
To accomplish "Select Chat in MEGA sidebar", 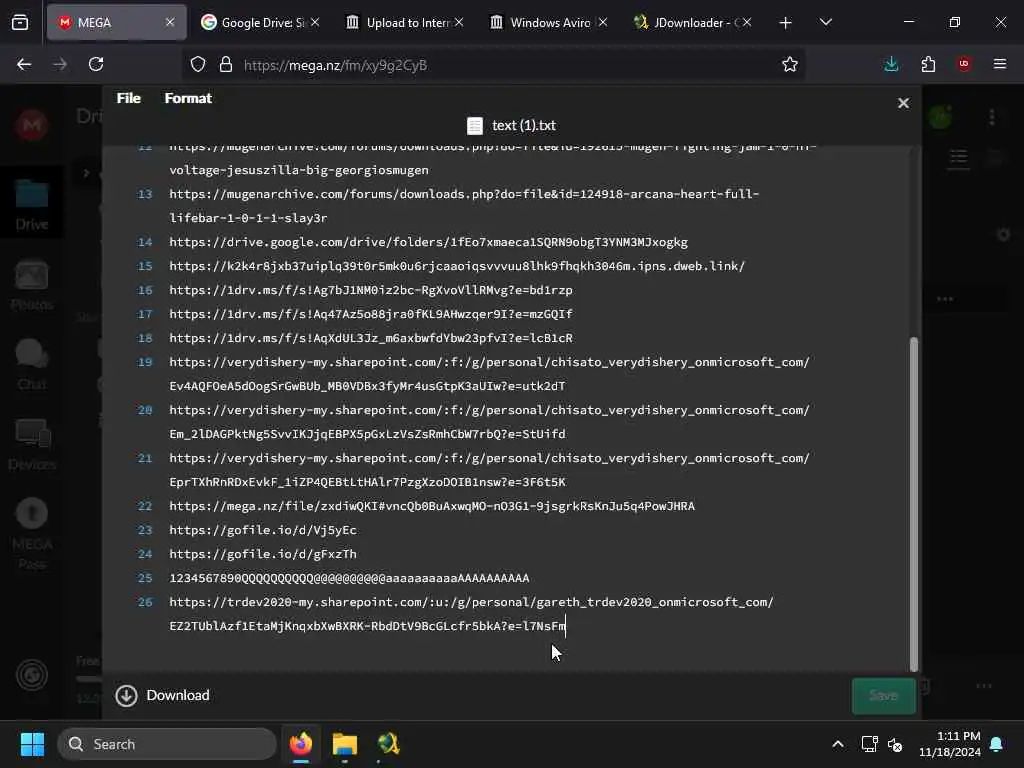I will pyautogui.click(x=31, y=364).
